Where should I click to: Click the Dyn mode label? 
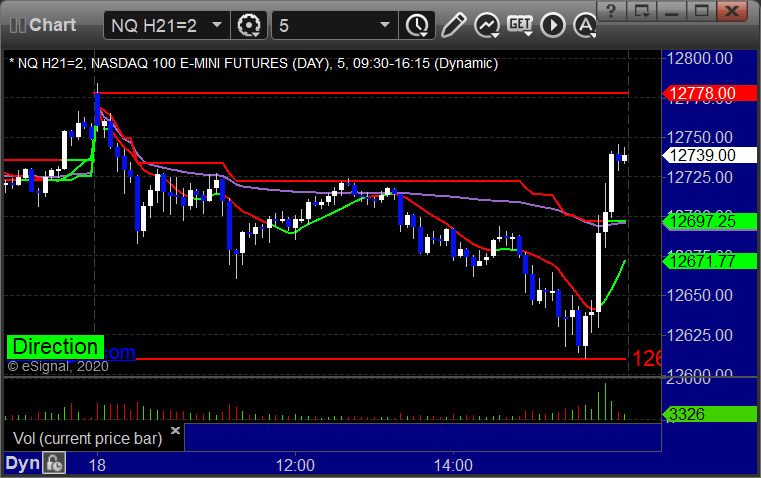22,463
